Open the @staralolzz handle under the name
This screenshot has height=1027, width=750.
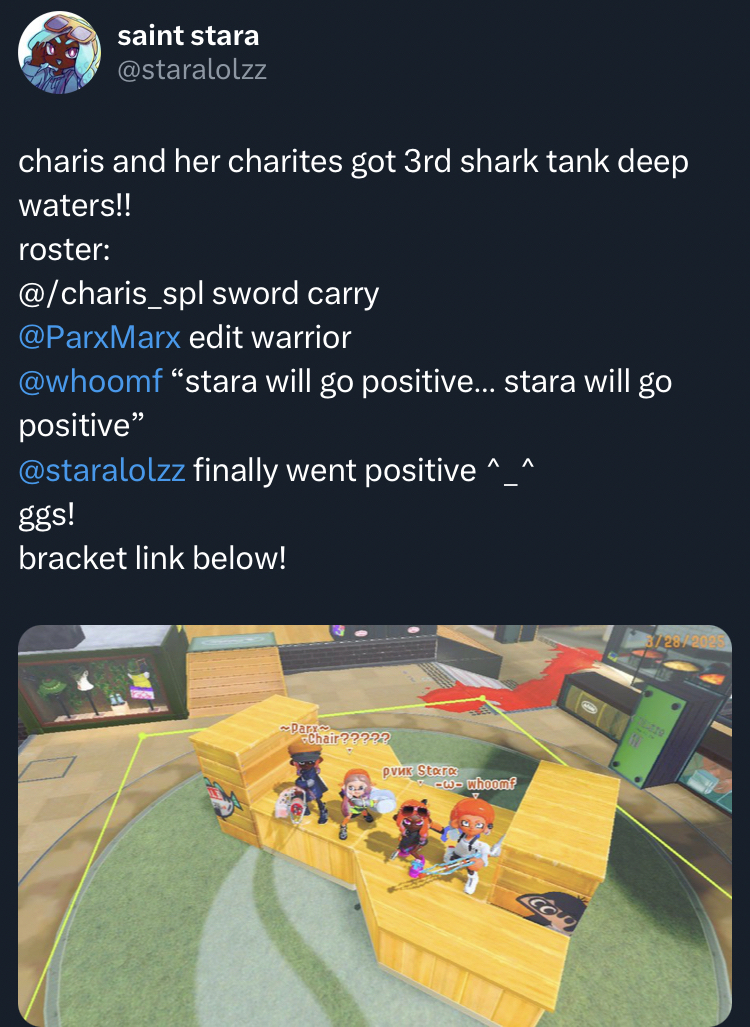pos(192,69)
